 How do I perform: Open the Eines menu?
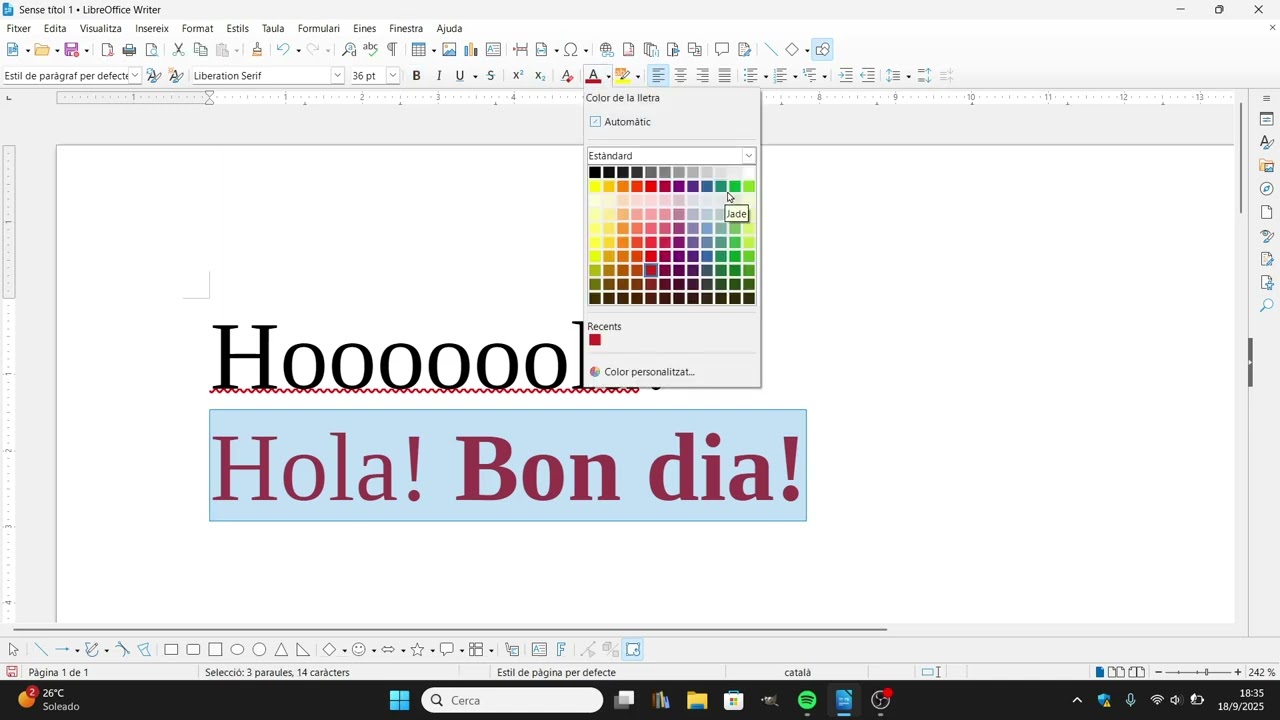364,29
